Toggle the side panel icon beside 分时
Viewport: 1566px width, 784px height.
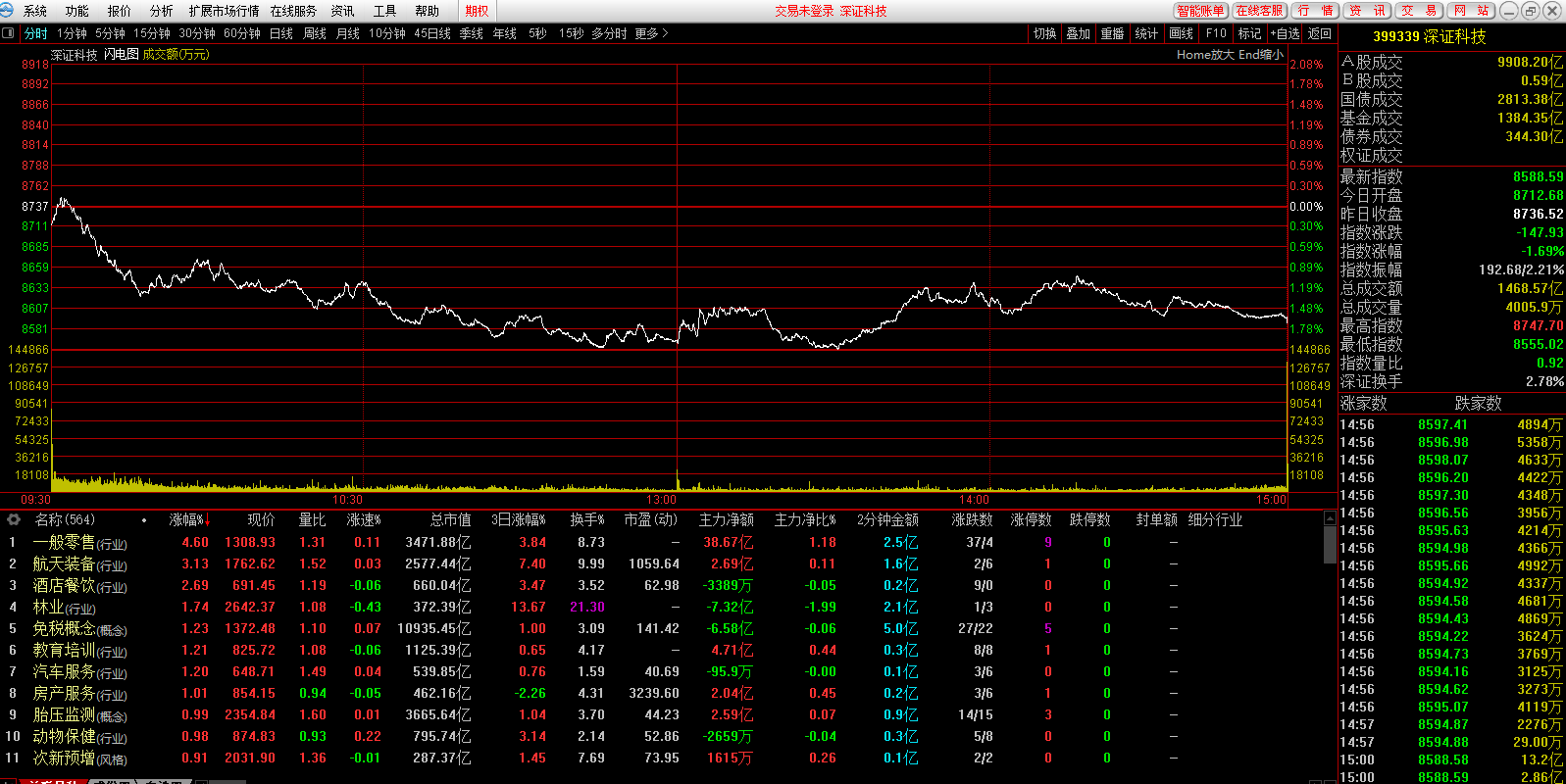coord(9,33)
